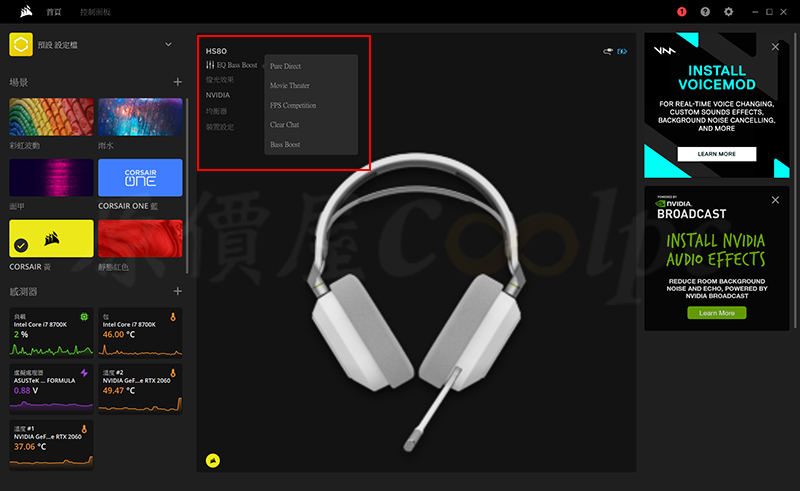Open the notifications alert badge
Screen dimensions: 800x491
[x=682, y=12]
